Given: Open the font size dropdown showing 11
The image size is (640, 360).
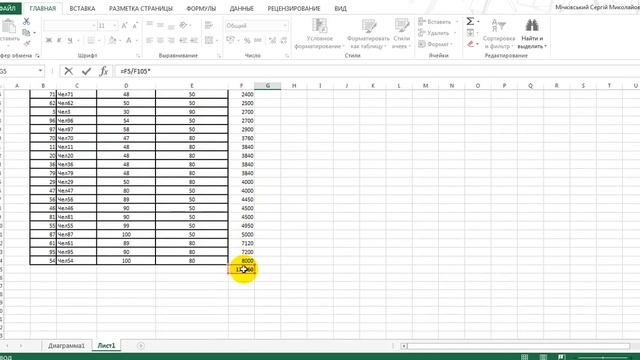Looking at the screenshot, I should [114, 26].
